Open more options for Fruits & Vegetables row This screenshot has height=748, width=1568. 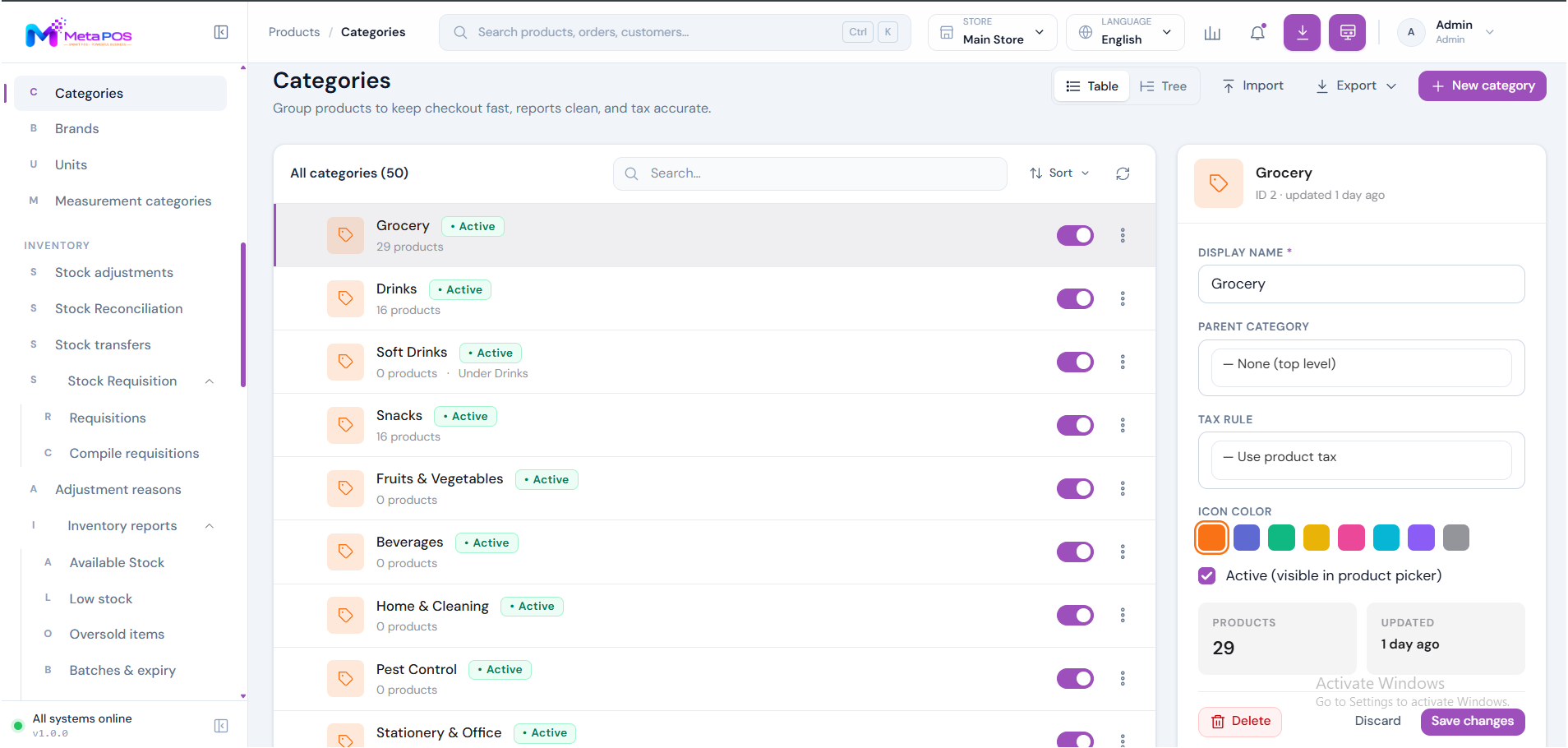click(x=1123, y=488)
